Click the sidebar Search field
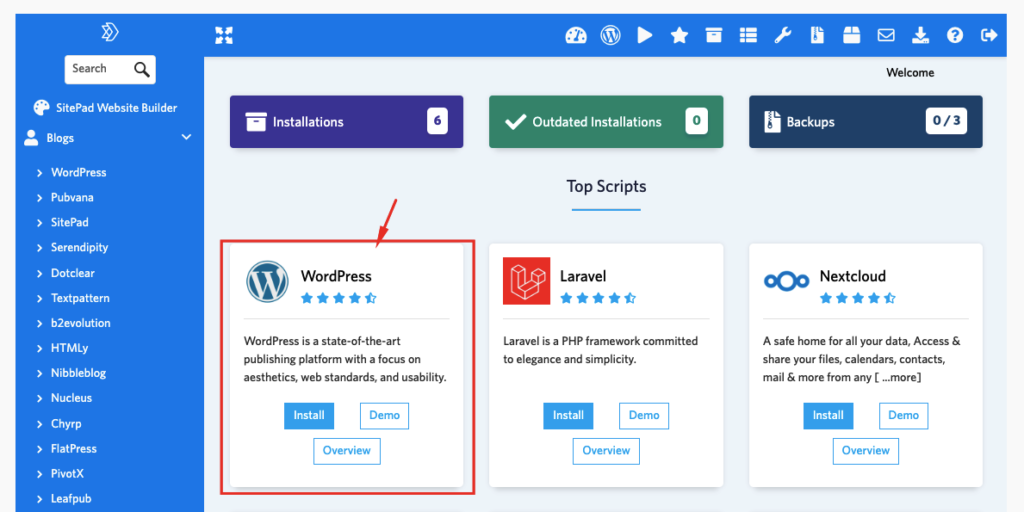Image resolution: width=1024 pixels, height=512 pixels. [x=110, y=69]
